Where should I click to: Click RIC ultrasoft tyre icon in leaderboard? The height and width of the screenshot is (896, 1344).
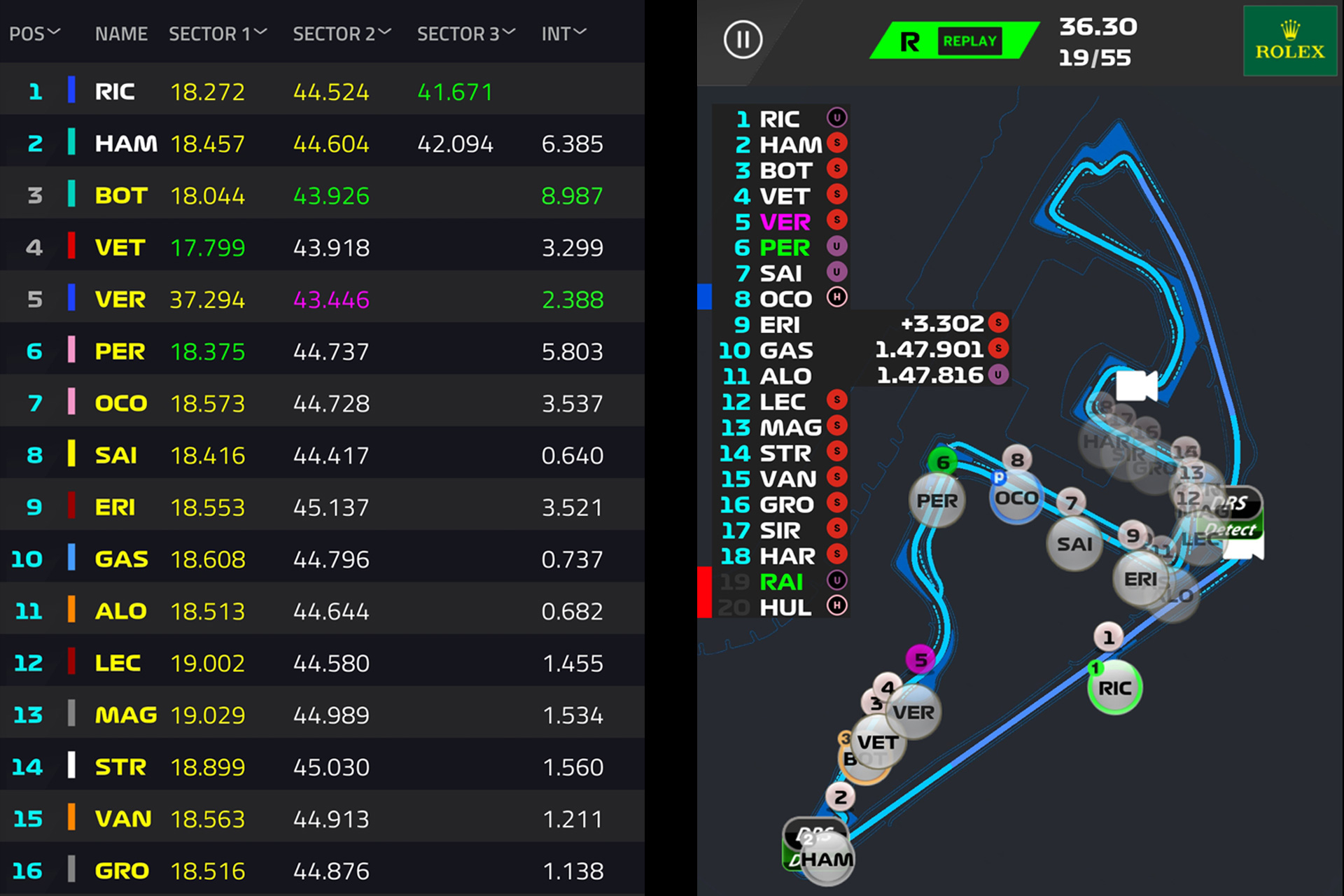(836, 118)
